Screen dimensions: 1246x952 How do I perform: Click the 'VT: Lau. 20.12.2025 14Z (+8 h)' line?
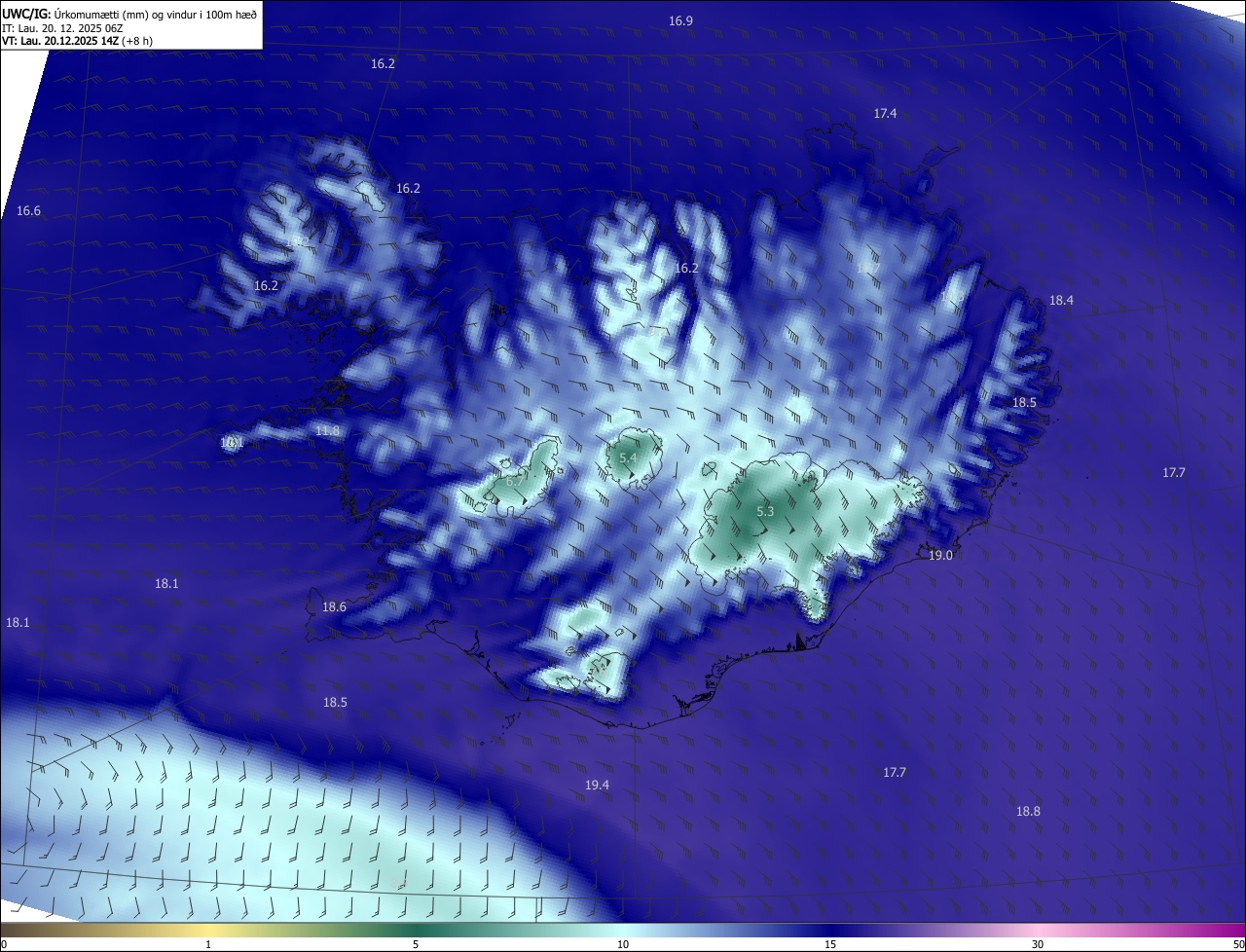(x=77, y=41)
